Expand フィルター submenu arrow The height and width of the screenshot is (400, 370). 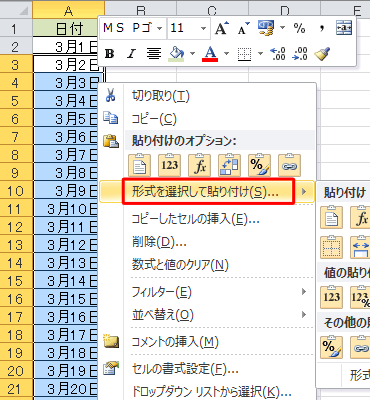coord(304,292)
